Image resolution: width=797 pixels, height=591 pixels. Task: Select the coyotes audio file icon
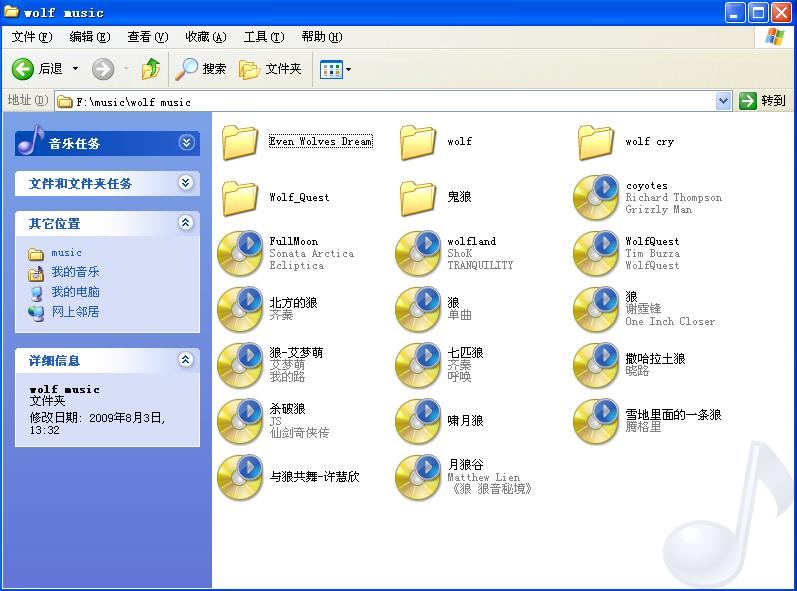596,198
